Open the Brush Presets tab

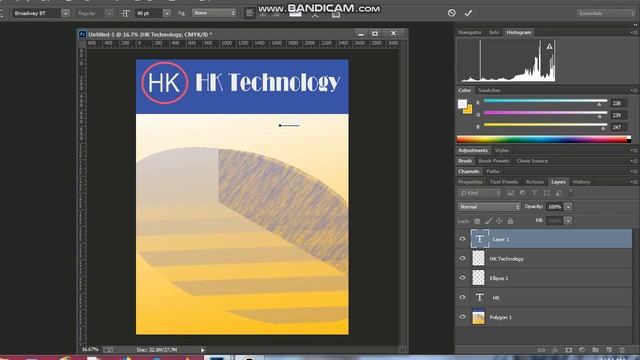pyautogui.click(x=494, y=161)
